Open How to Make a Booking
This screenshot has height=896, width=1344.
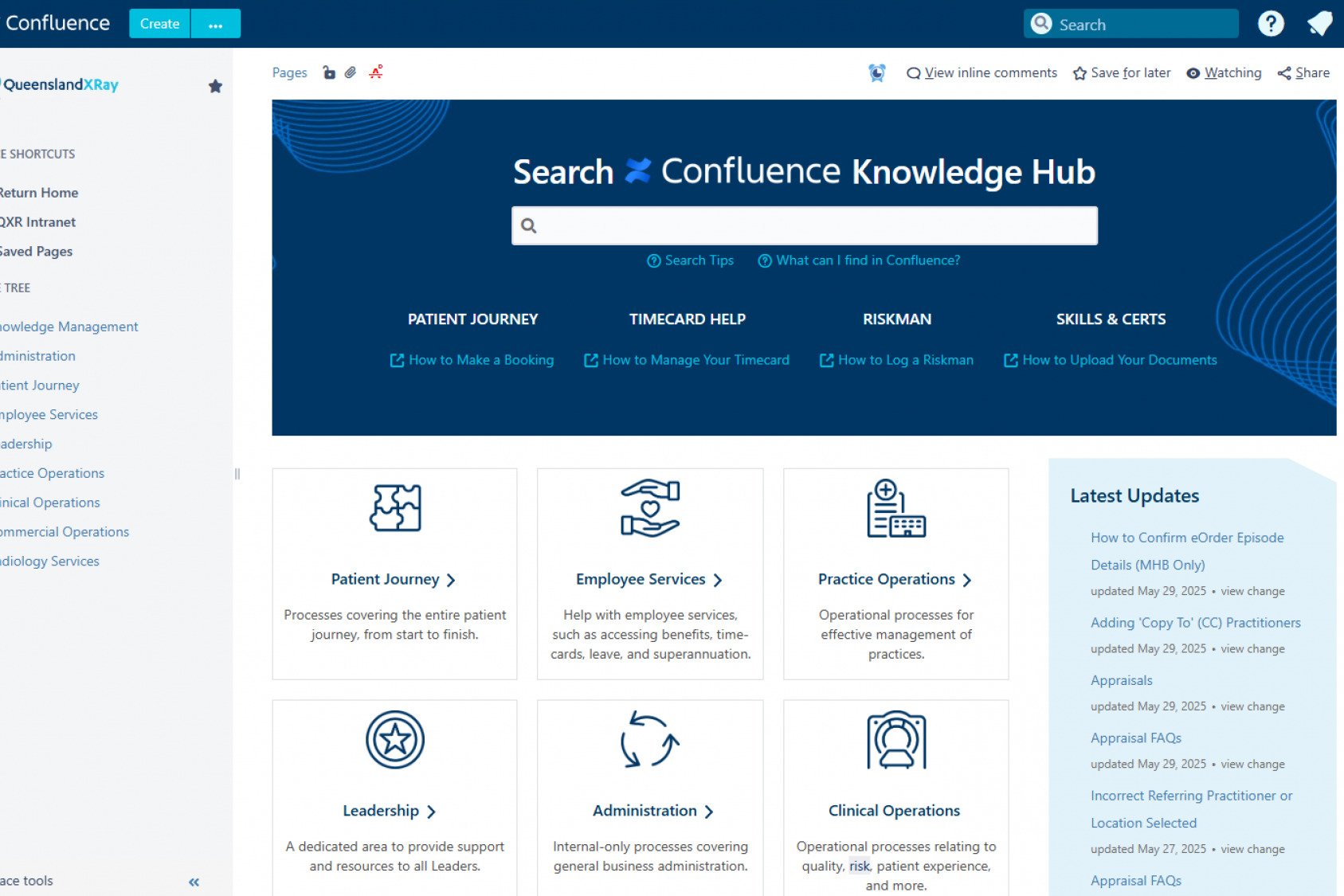click(x=472, y=360)
